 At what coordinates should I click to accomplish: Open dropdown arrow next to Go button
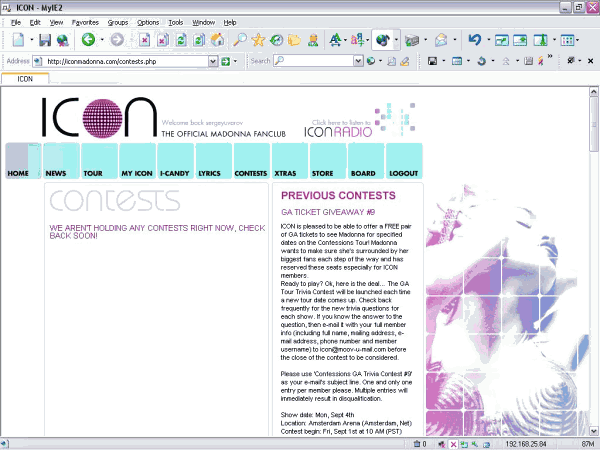tap(235, 61)
